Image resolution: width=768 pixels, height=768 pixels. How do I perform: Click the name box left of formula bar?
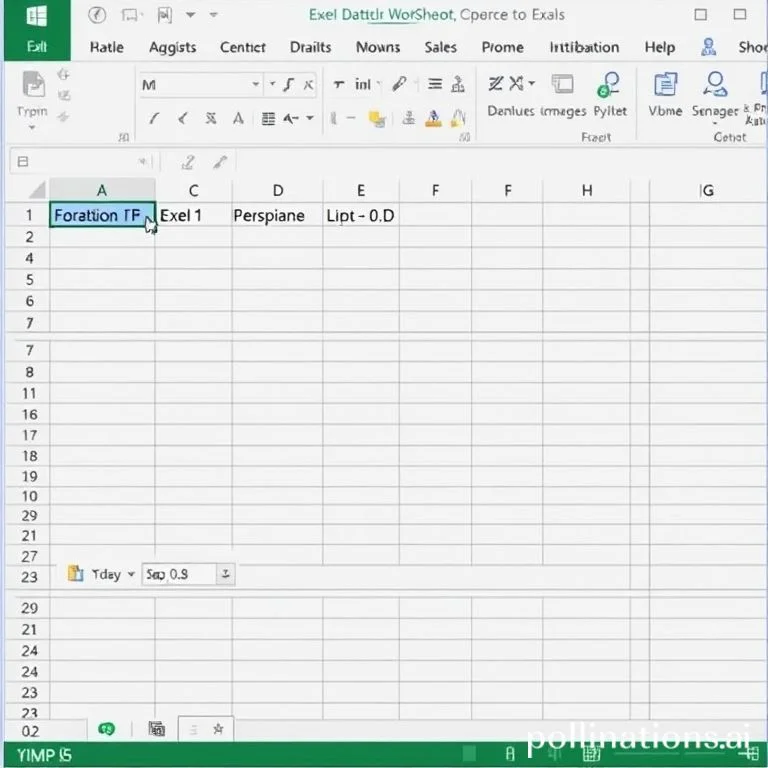(81, 162)
